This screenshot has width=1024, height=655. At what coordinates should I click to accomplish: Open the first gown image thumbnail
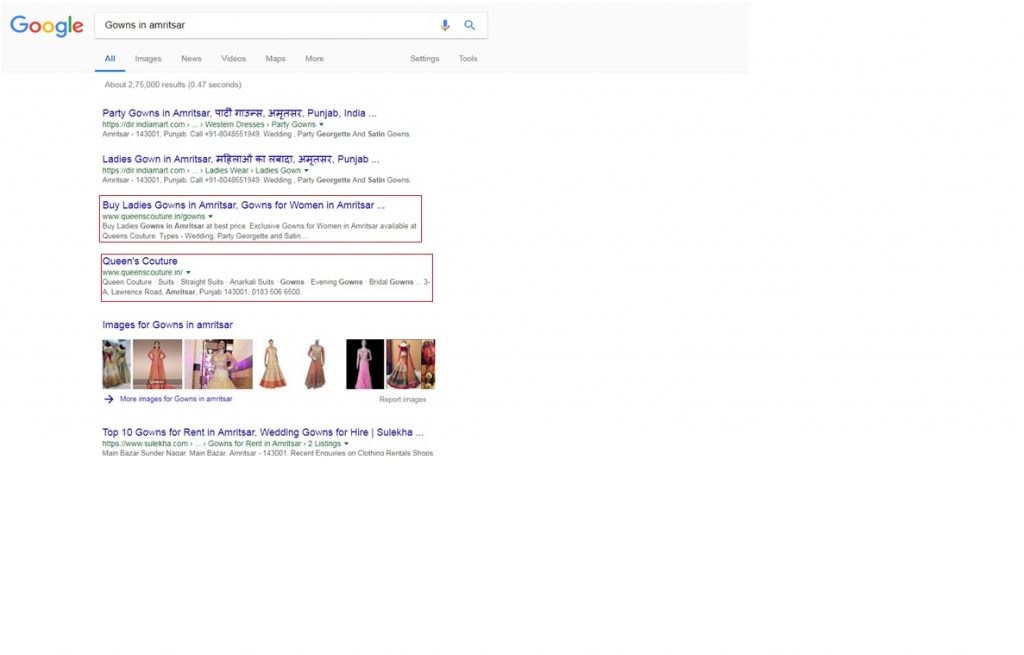(116, 364)
